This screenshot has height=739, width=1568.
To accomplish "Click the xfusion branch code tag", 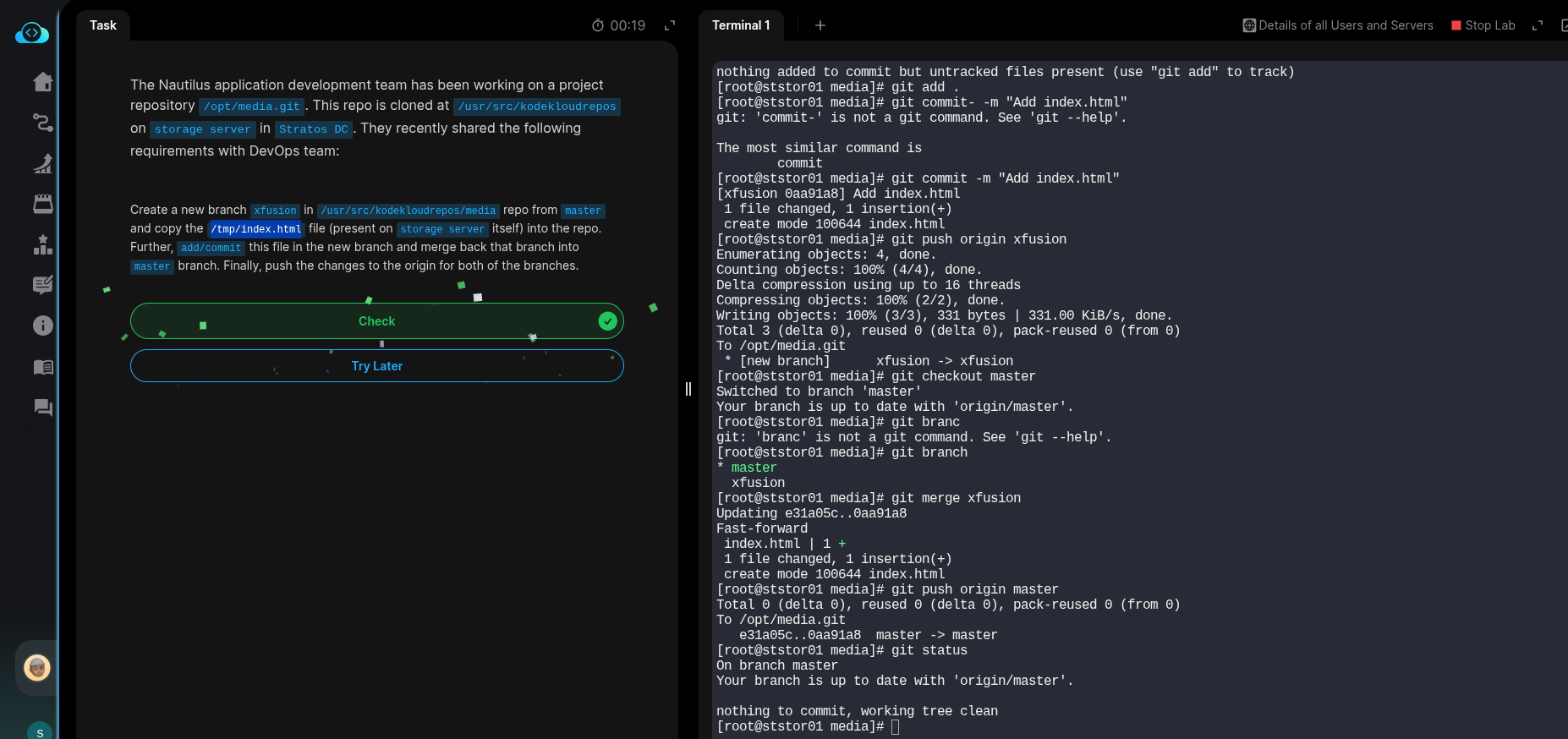I will [x=276, y=211].
